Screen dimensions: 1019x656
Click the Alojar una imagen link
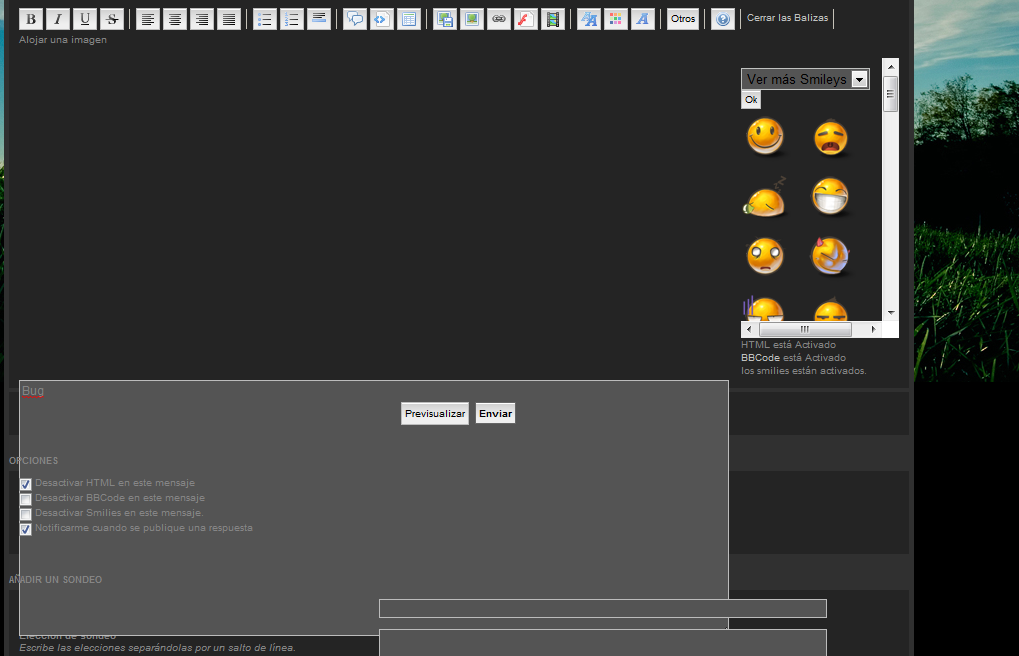(x=62, y=40)
